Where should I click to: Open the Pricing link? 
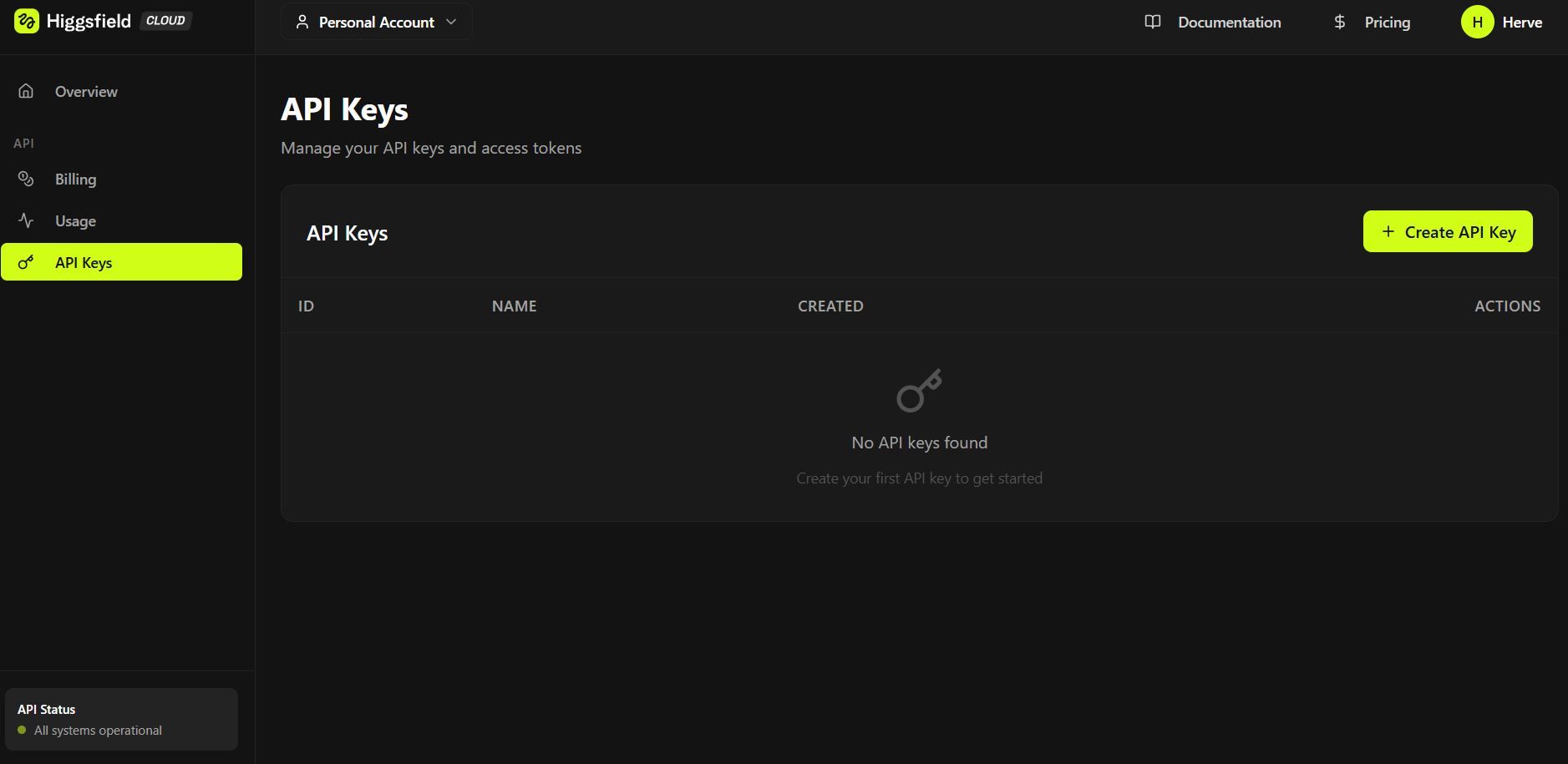pyautogui.click(x=1387, y=23)
